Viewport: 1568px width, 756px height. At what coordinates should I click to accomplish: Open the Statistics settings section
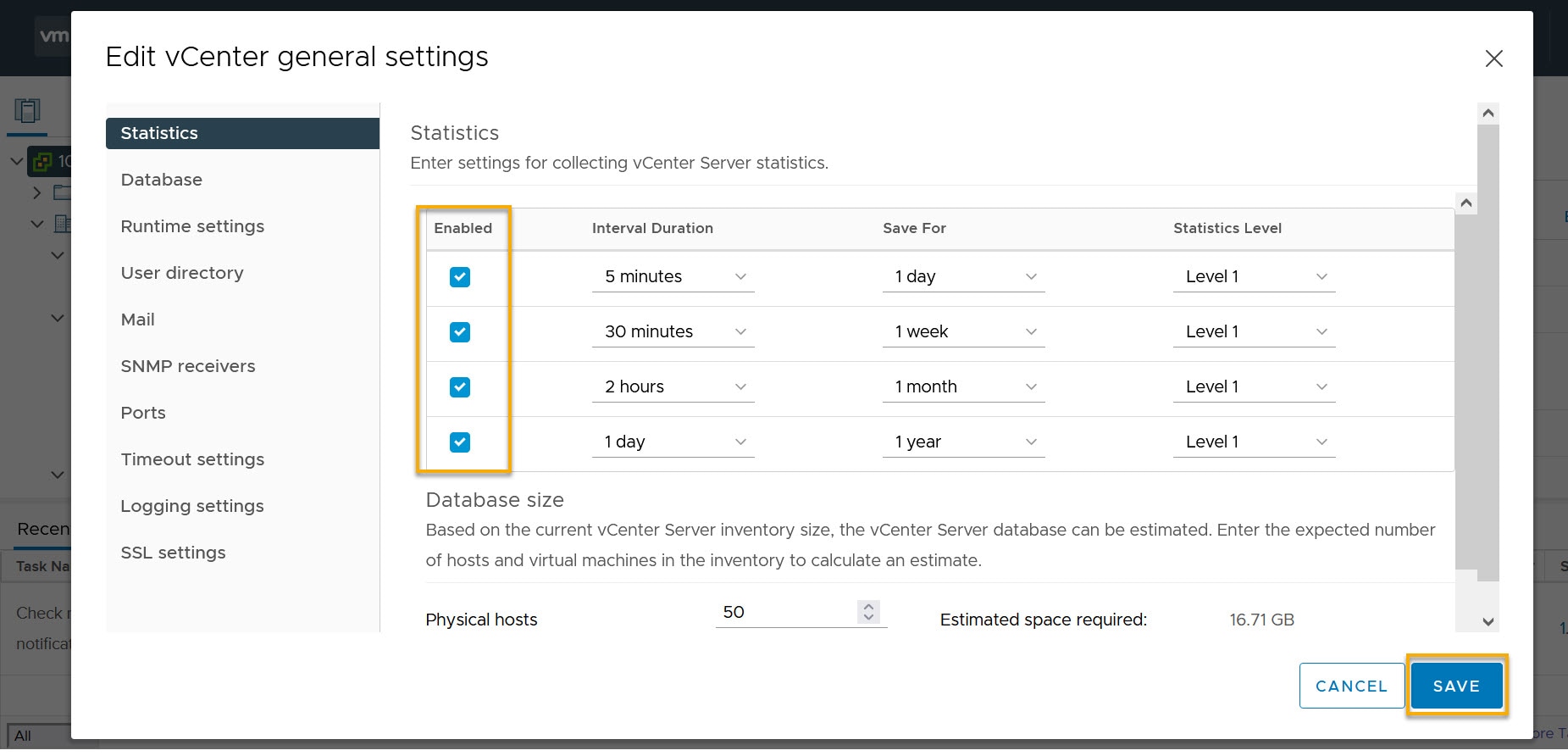(242, 133)
